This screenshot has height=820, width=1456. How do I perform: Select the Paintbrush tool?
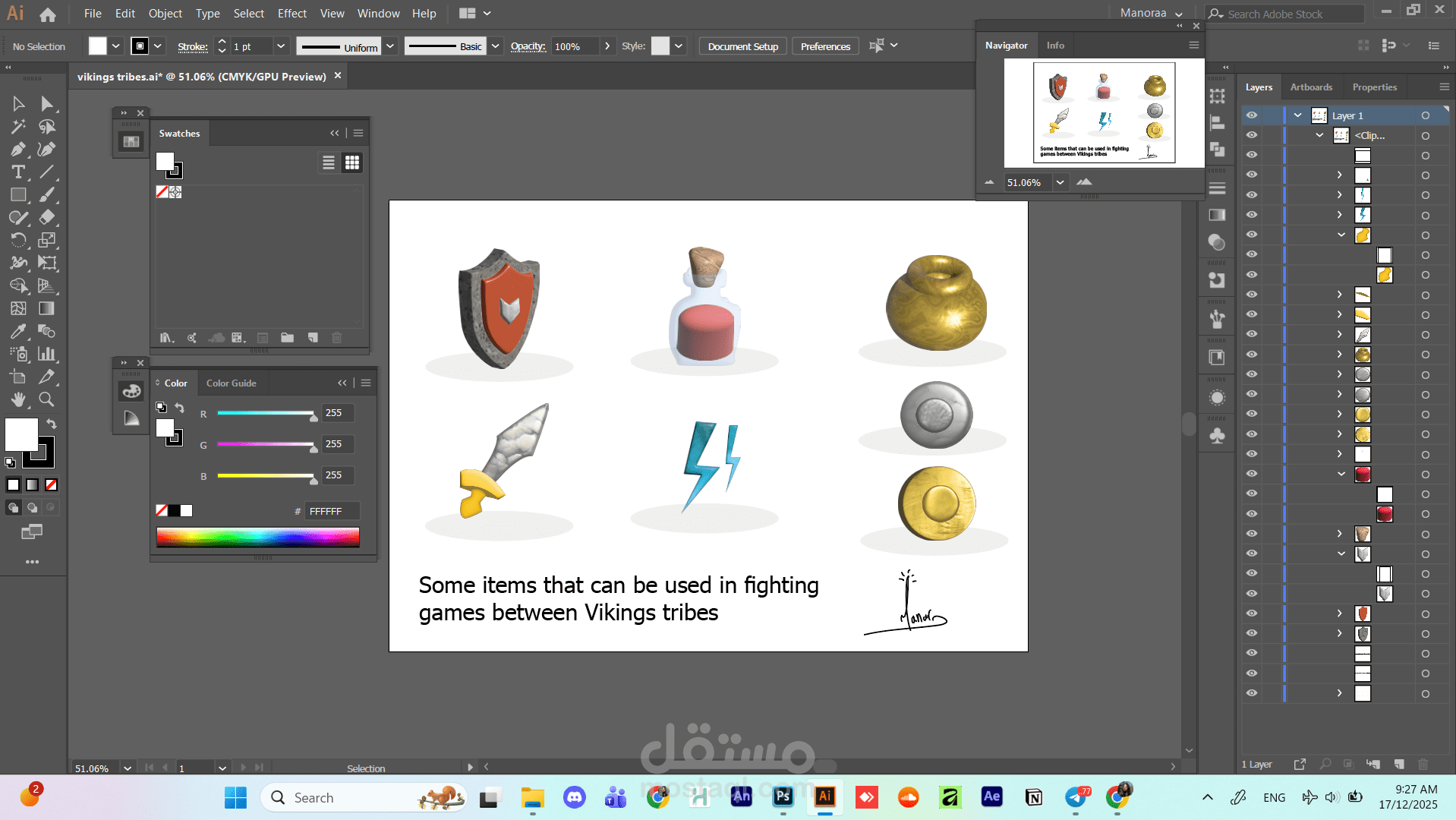tap(47, 194)
